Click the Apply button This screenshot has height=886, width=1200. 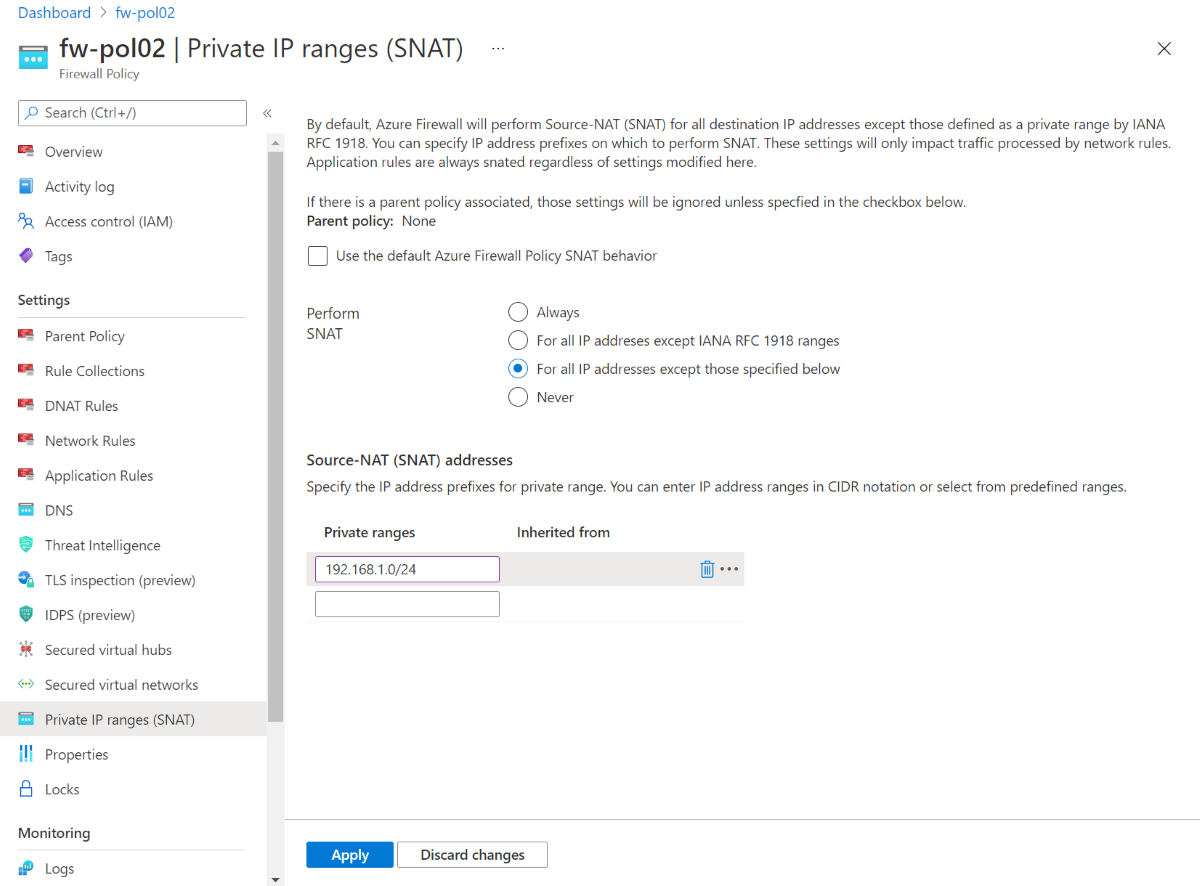[x=350, y=855]
